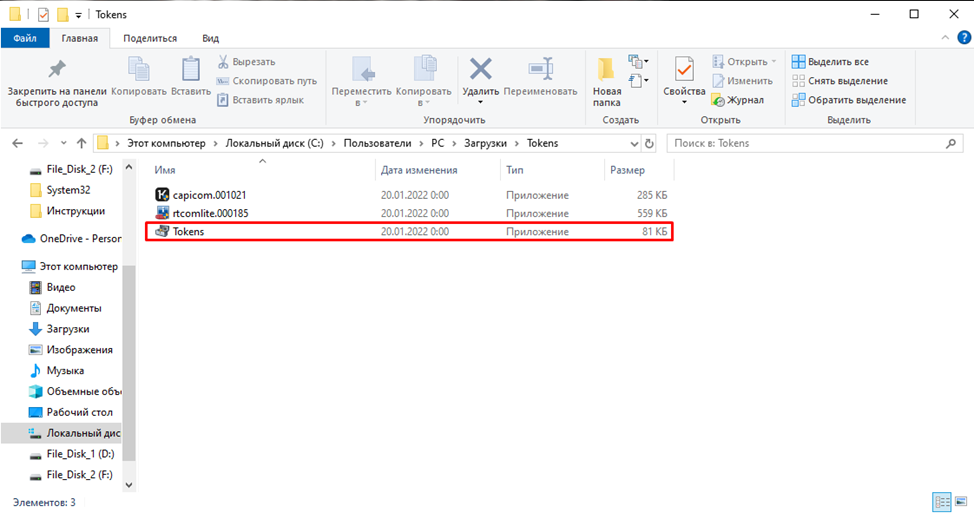The image size is (974, 513).
Task: Open recent locations dropdown arrow
Action: (63, 143)
